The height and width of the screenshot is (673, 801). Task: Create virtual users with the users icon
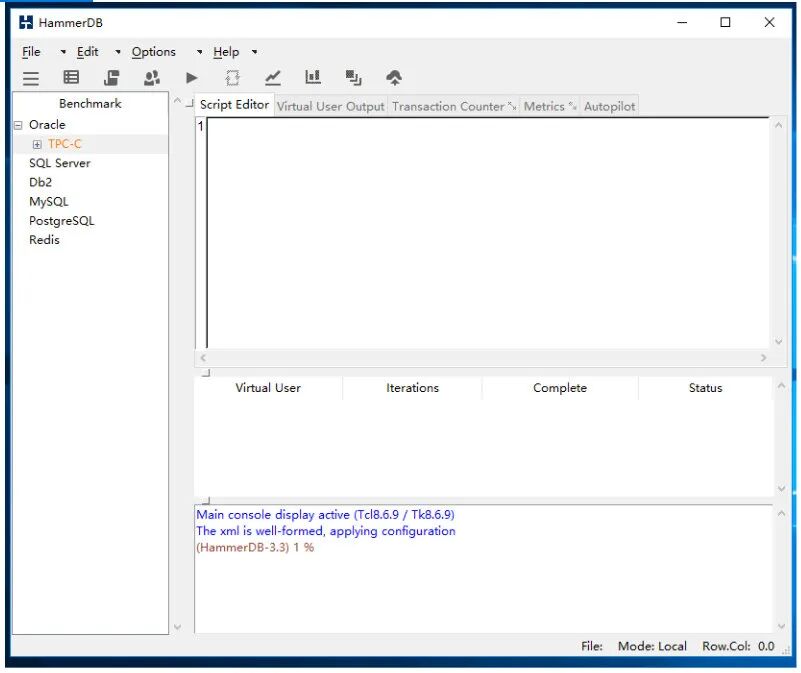pyautogui.click(x=152, y=78)
